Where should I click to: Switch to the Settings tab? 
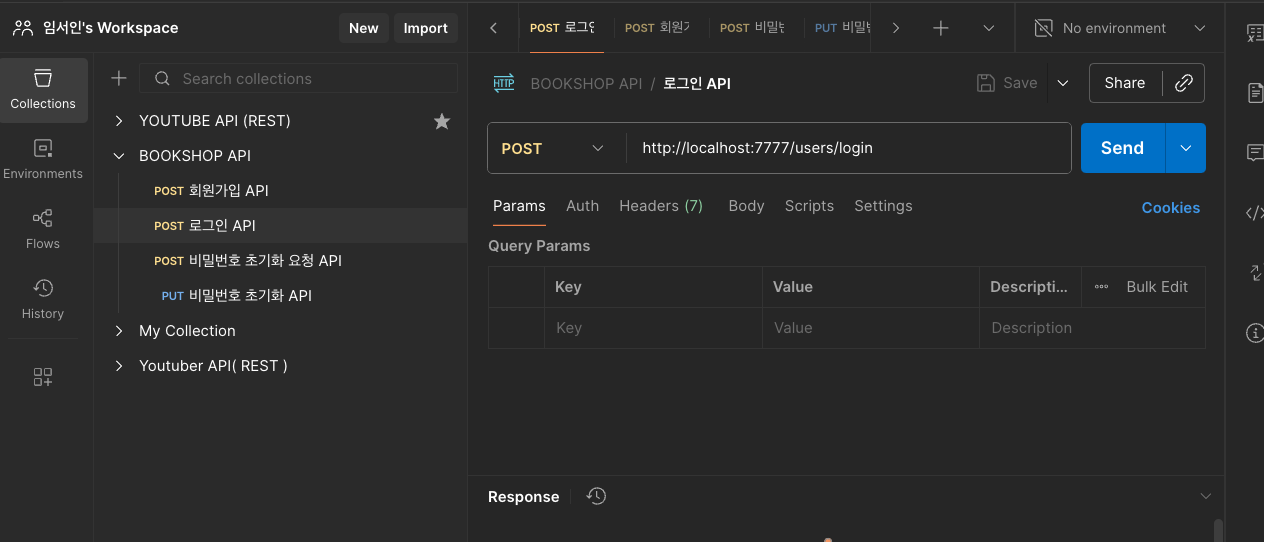(x=883, y=206)
